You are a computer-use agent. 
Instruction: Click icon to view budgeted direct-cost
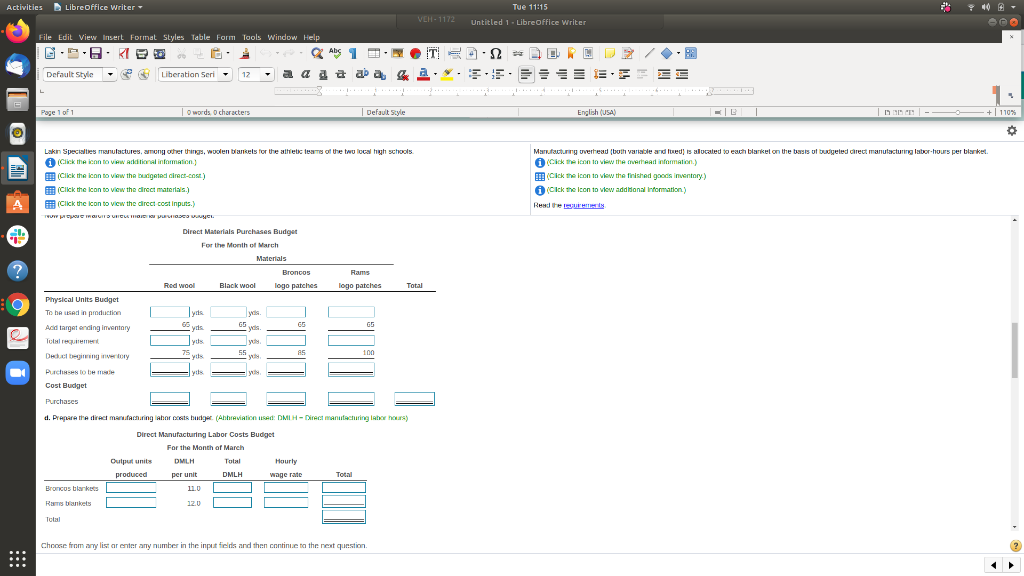50,177
